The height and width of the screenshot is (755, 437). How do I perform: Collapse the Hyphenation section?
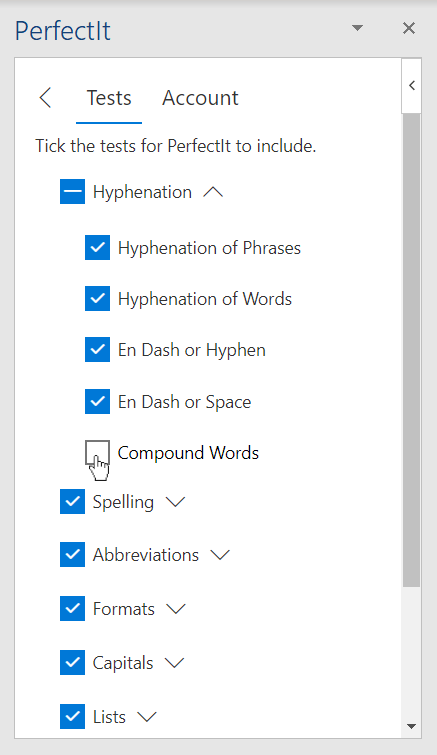[213, 192]
